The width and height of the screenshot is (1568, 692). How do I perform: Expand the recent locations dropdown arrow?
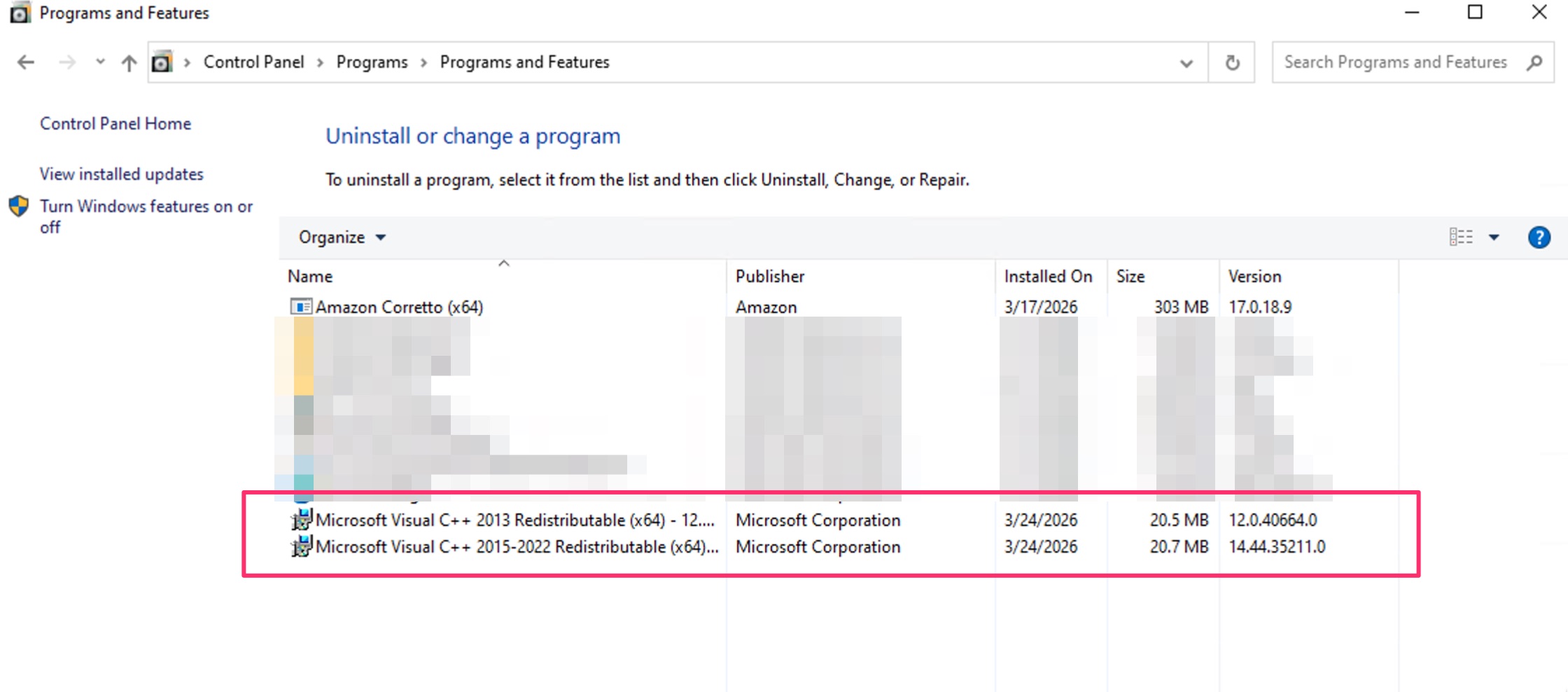[100, 62]
